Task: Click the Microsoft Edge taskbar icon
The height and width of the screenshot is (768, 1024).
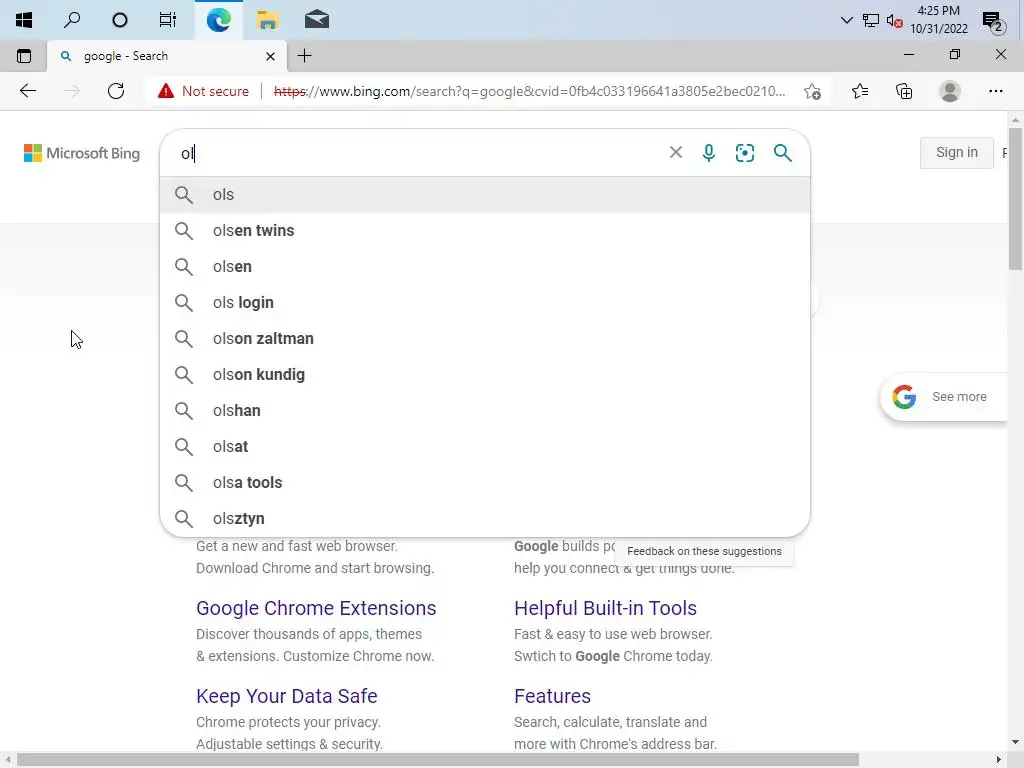Action: click(218, 20)
